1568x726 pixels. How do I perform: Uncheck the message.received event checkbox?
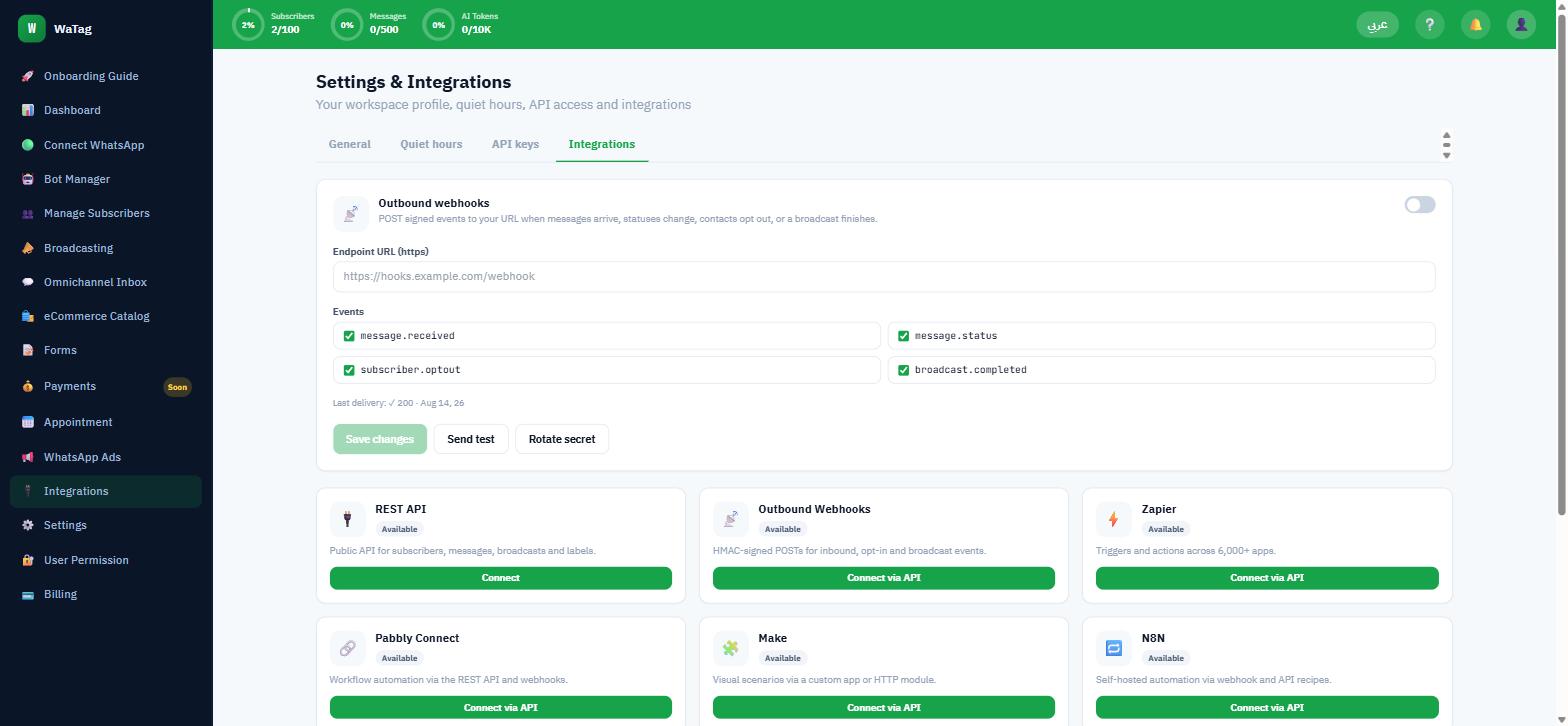click(x=349, y=336)
